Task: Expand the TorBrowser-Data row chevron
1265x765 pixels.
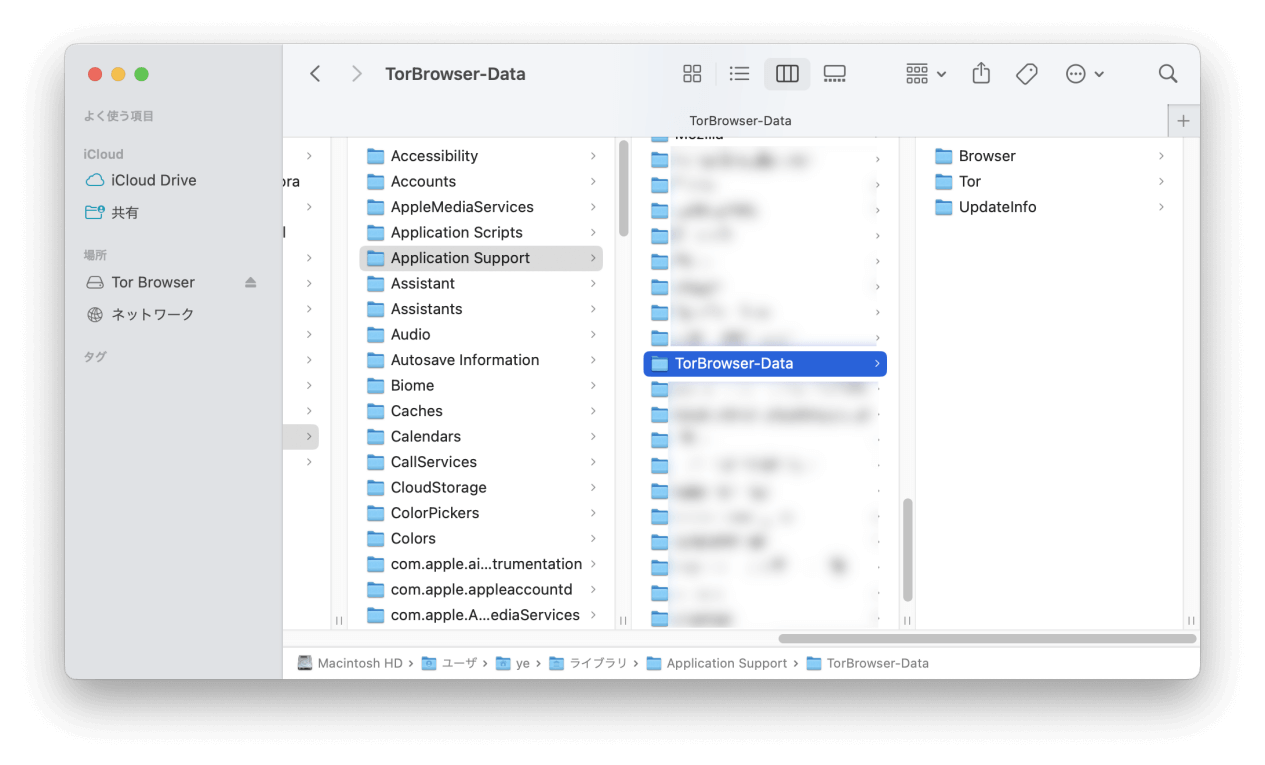Action: click(877, 363)
